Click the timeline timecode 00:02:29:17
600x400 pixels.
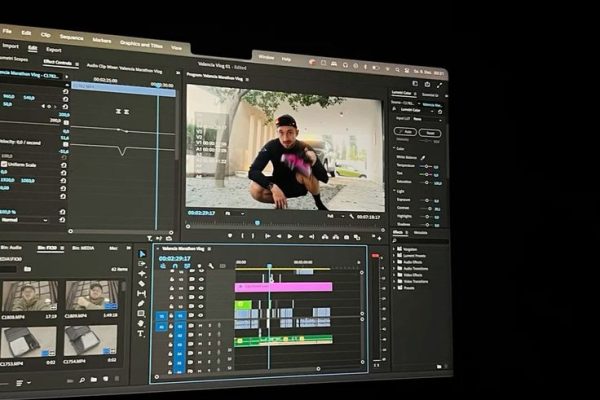pyautogui.click(x=174, y=258)
